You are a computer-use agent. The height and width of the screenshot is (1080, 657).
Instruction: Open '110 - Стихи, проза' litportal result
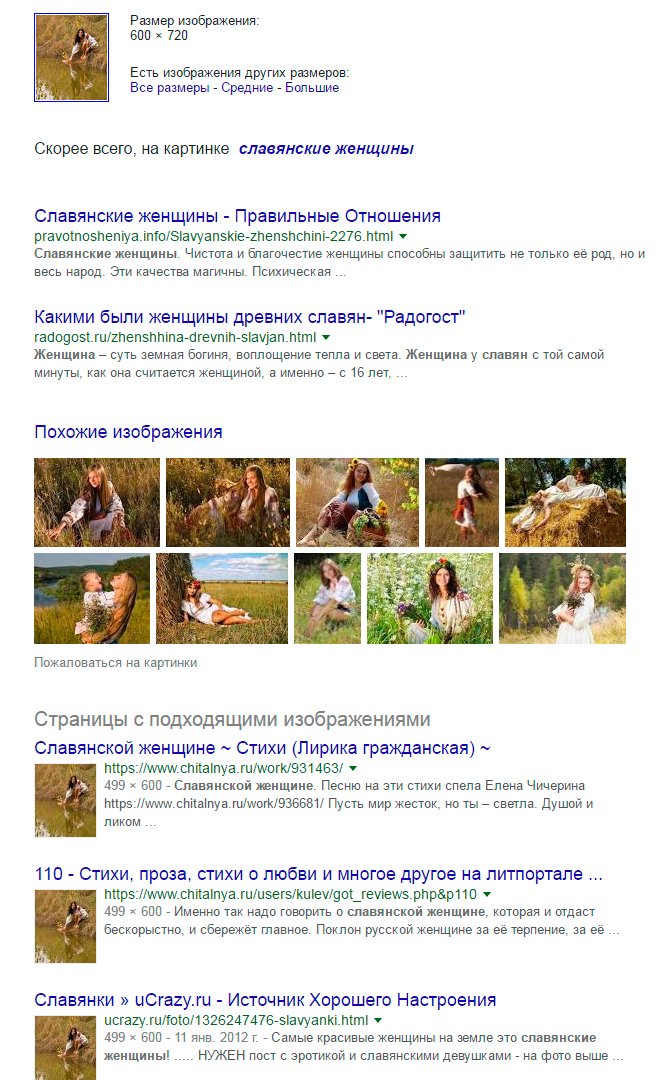pos(319,874)
